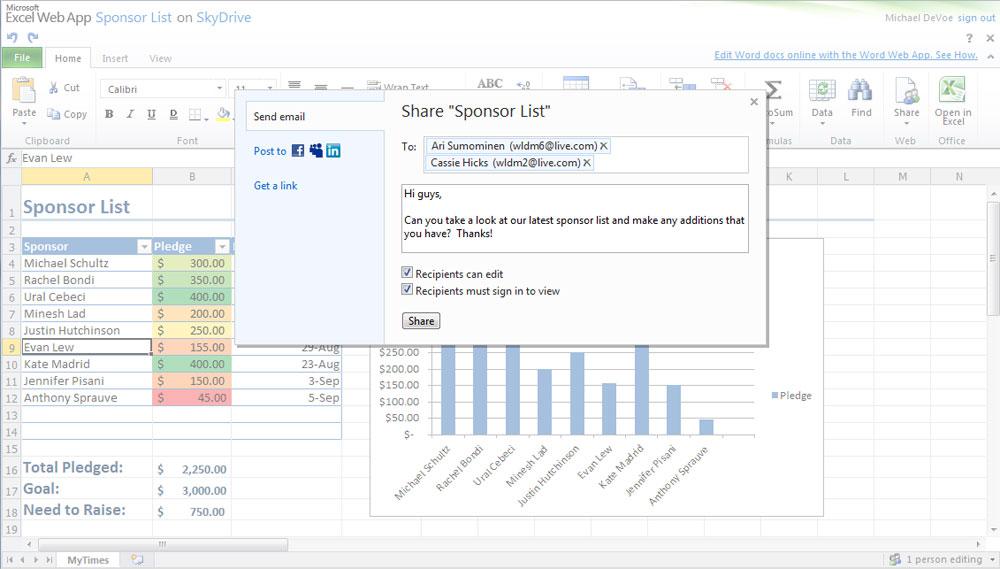Select column A header
This screenshot has height=569, width=1000.
click(x=87, y=177)
